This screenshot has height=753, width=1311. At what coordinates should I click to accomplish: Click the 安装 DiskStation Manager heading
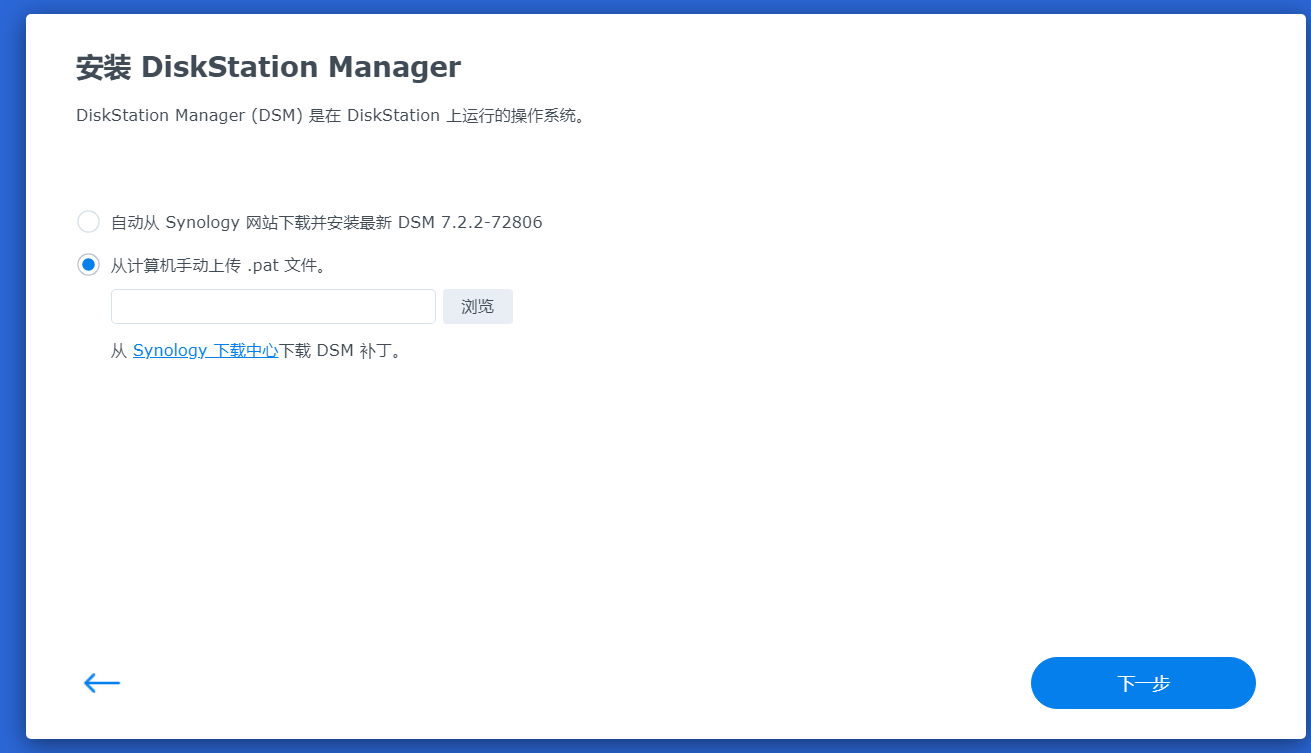click(x=268, y=67)
